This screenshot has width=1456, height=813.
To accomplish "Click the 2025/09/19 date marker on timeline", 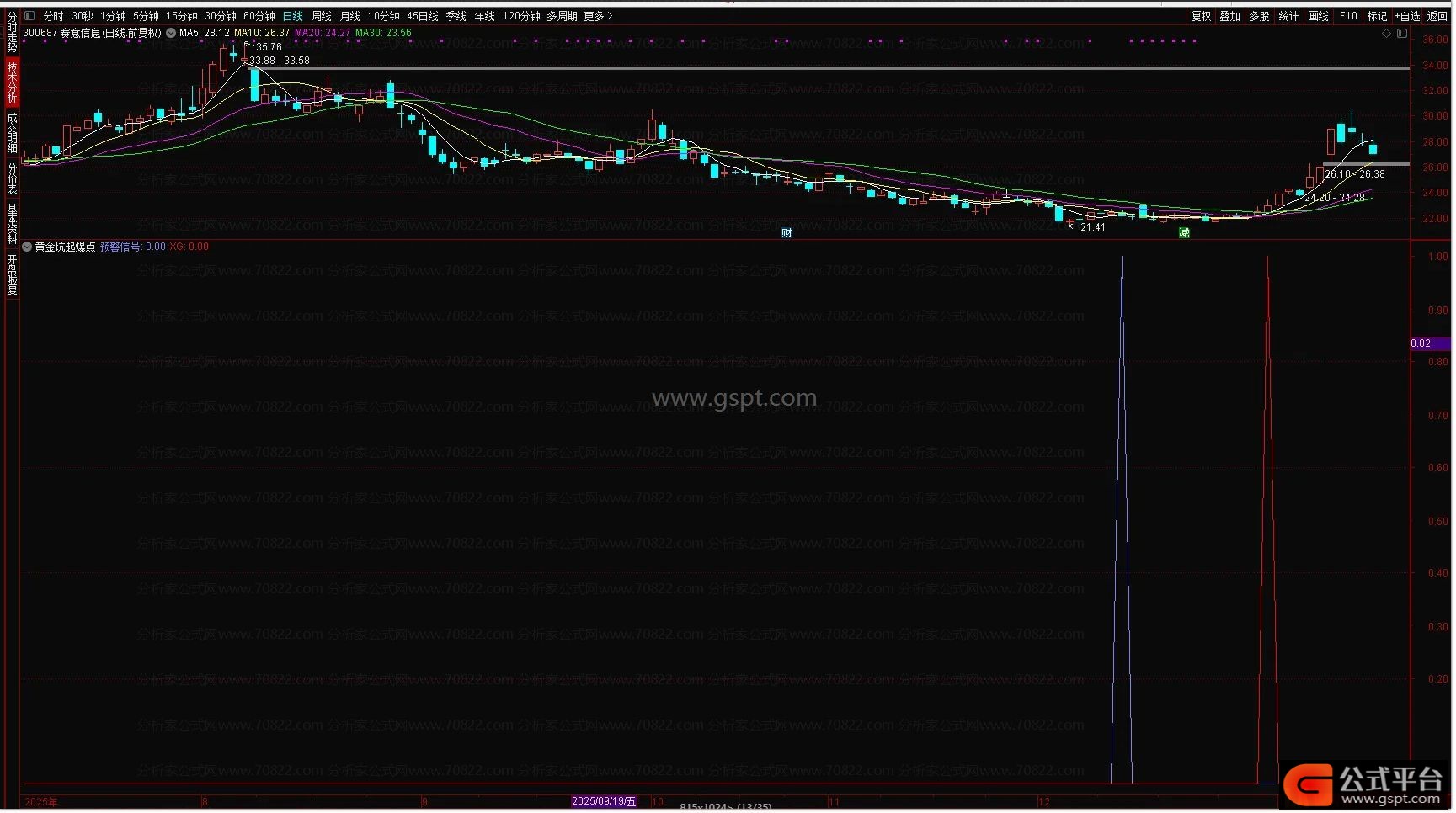I will coord(604,802).
